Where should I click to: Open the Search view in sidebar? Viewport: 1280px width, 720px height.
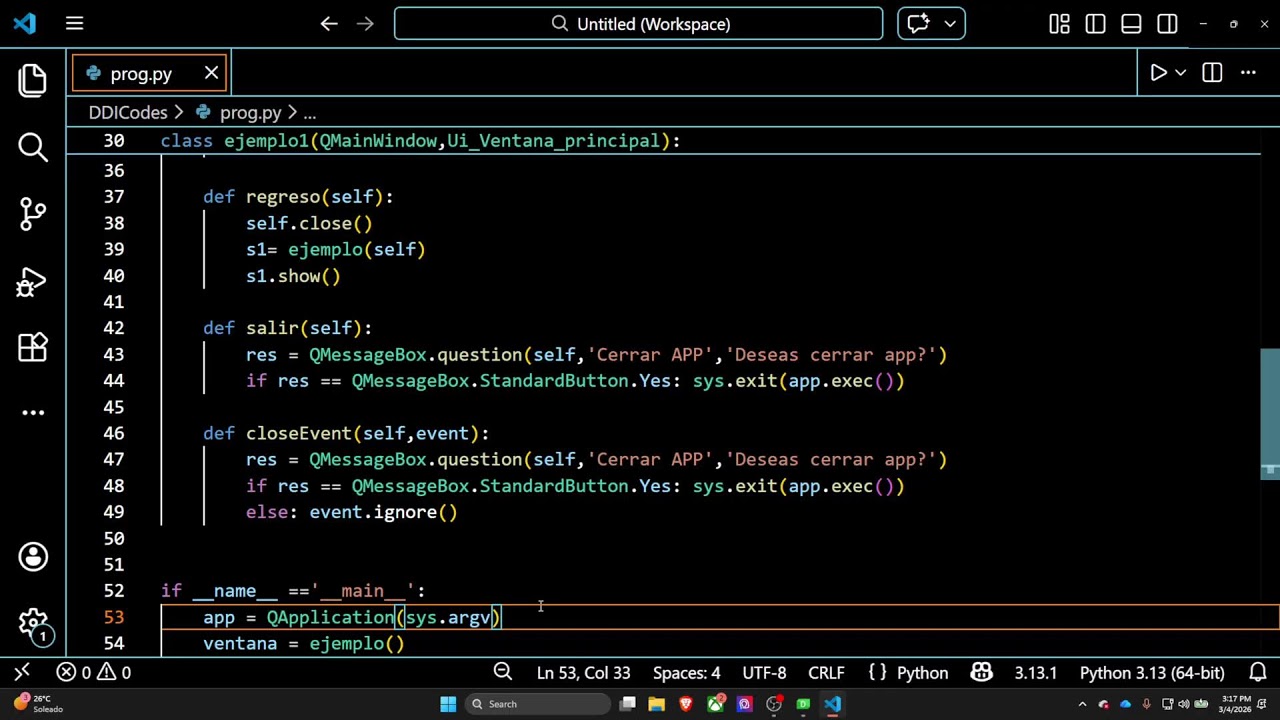33,147
